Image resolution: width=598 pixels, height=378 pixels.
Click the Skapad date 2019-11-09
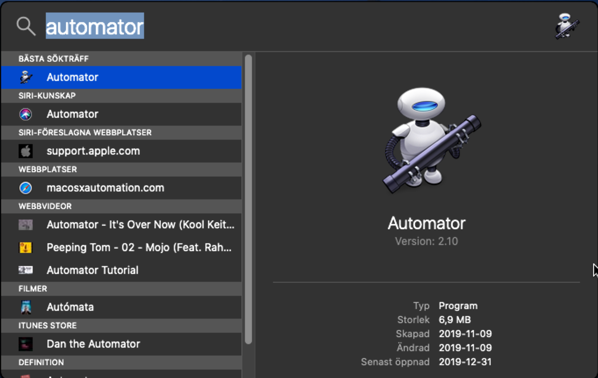pyautogui.click(x=465, y=334)
